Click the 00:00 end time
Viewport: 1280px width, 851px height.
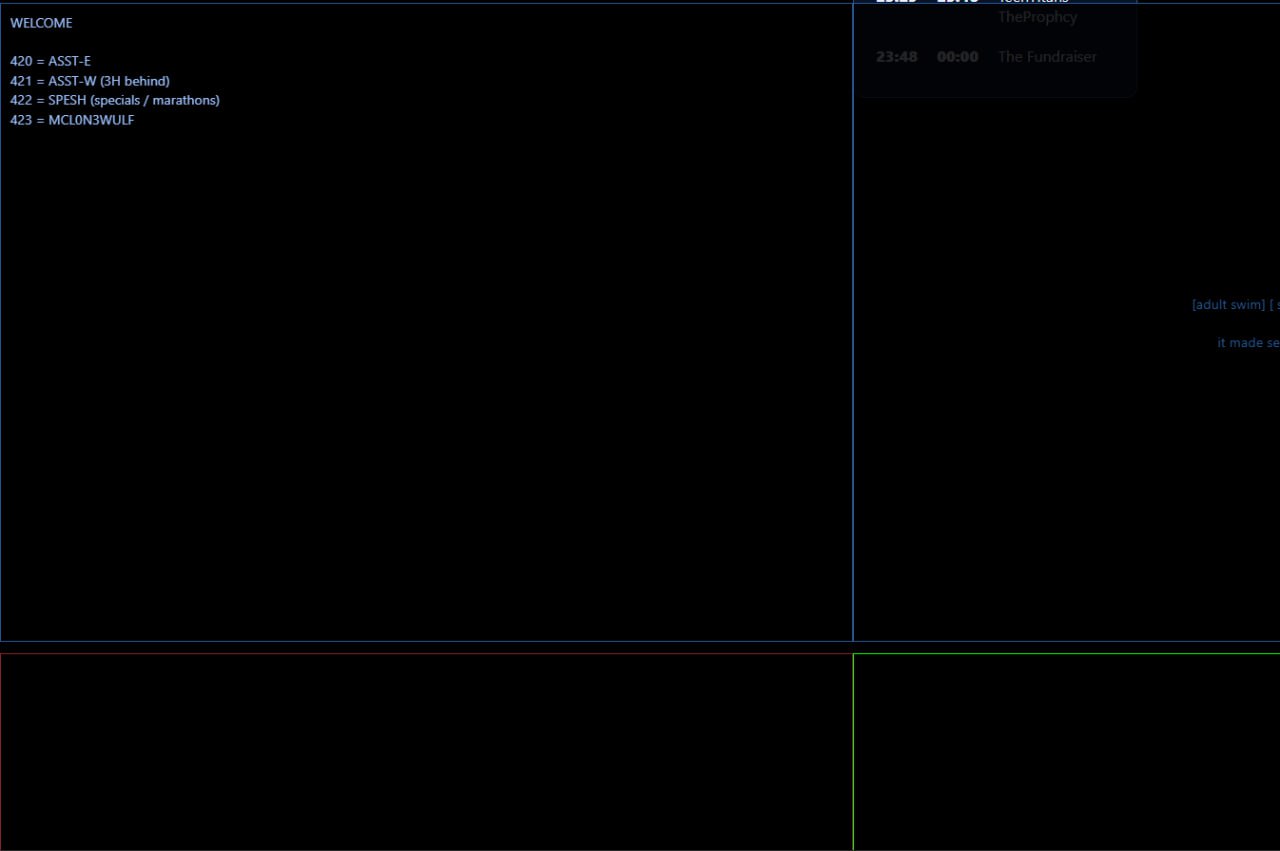click(x=957, y=57)
